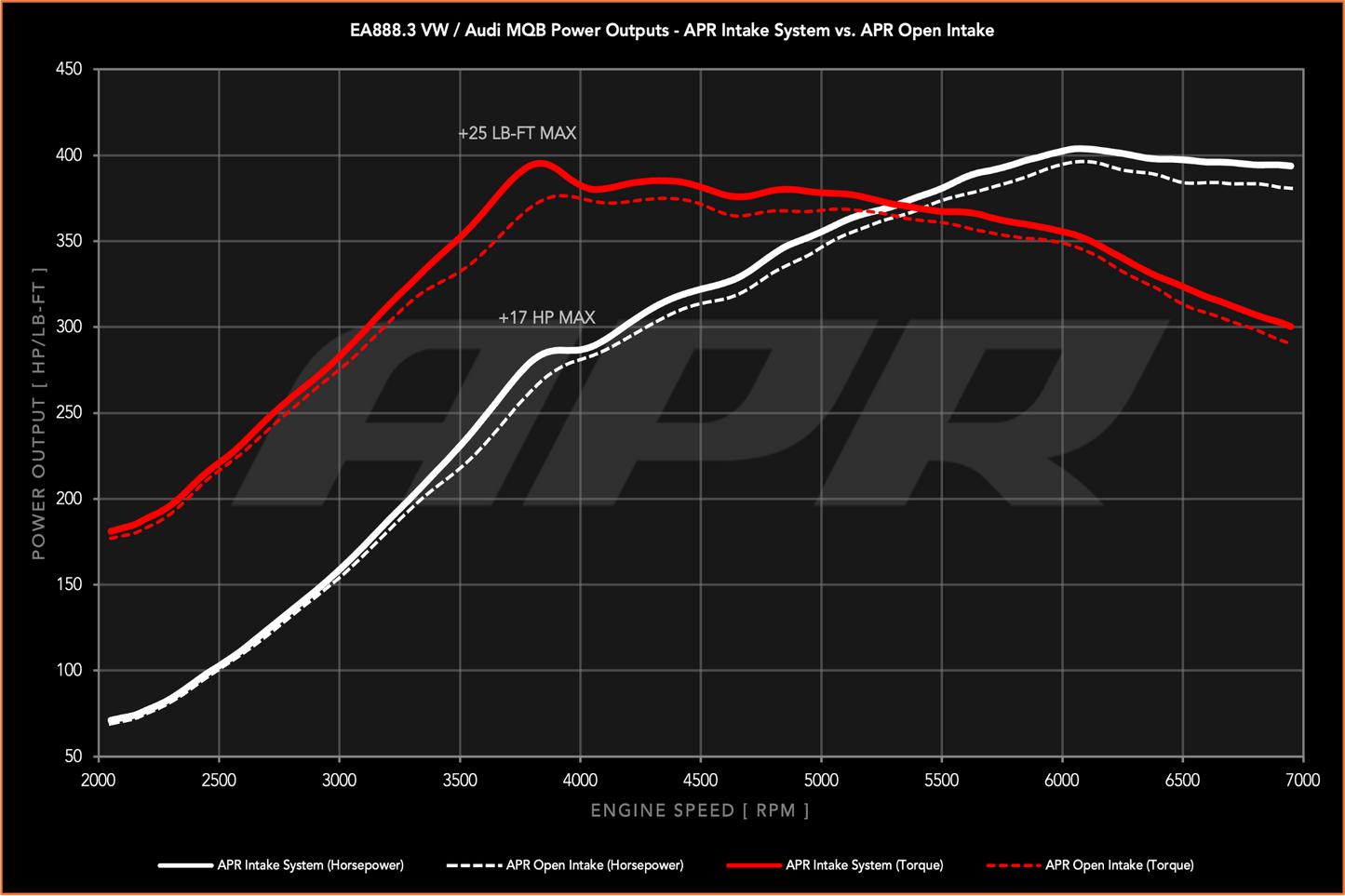This screenshot has width=1345, height=896.
Task: Click the 7000 RPM tick label
Action: [x=1303, y=781]
